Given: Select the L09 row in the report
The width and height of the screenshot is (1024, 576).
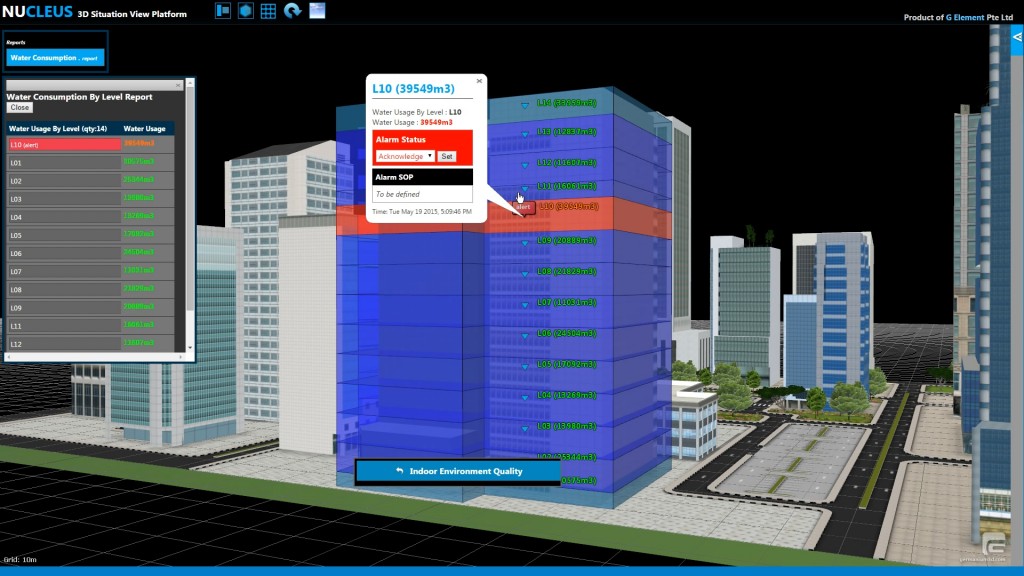Looking at the screenshot, I should [90, 308].
